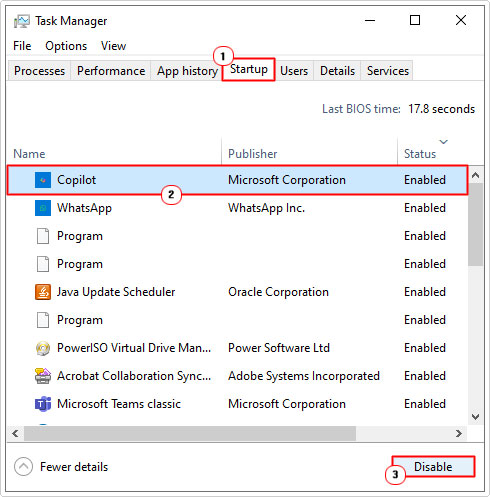Click the Task Manager title bar icon
The height and width of the screenshot is (497, 490).
coord(22,21)
